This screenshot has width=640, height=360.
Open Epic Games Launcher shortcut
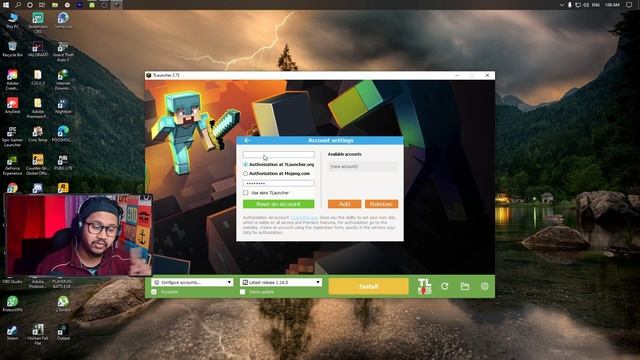(13, 137)
